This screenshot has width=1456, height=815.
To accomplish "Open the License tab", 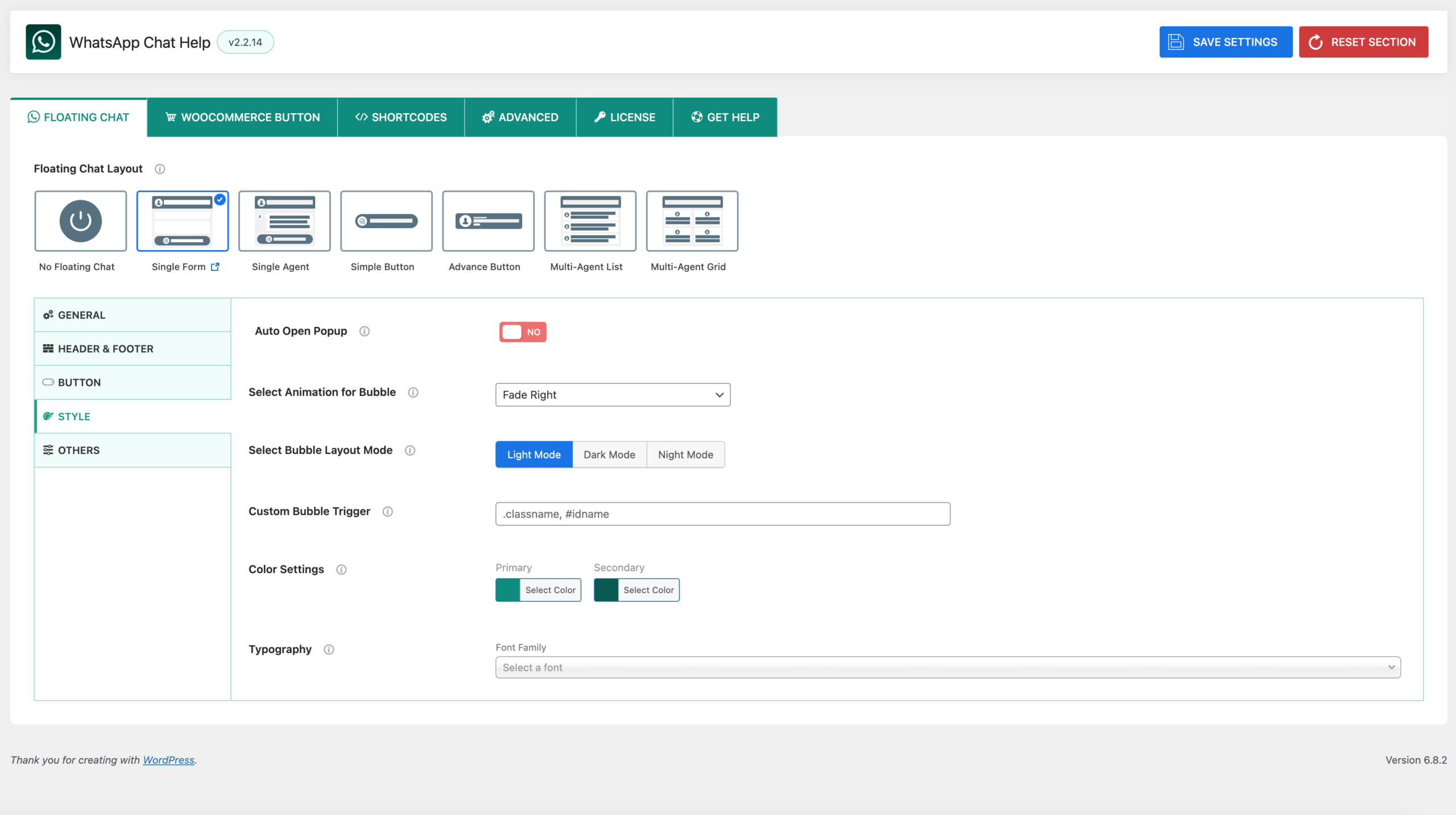I will coord(624,117).
